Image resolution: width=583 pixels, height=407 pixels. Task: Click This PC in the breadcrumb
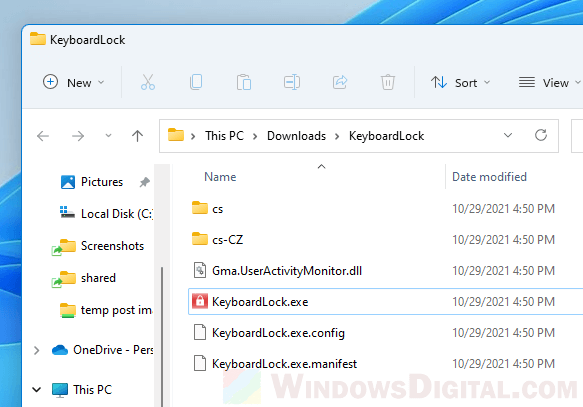(224, 136)
